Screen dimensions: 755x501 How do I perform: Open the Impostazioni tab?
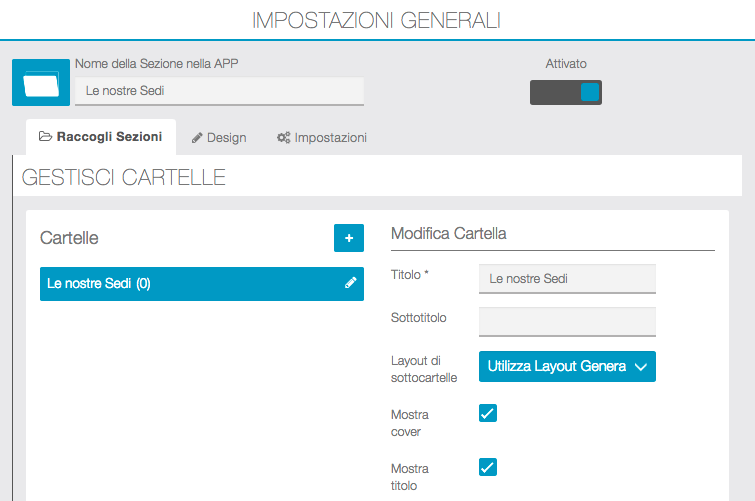pyautogui.click(x=322, y=137)
